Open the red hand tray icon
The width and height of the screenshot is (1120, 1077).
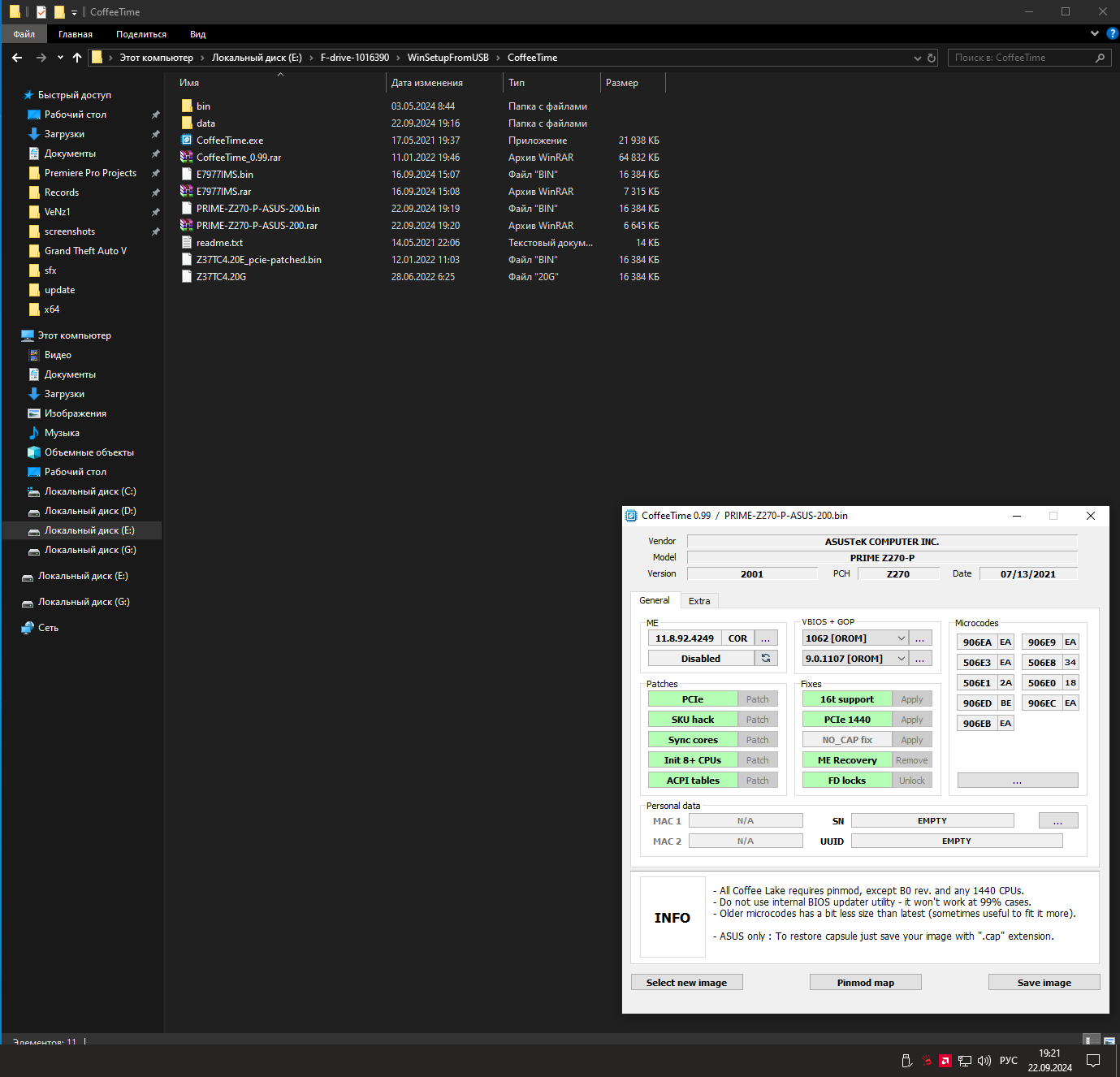click(927, 1061)
